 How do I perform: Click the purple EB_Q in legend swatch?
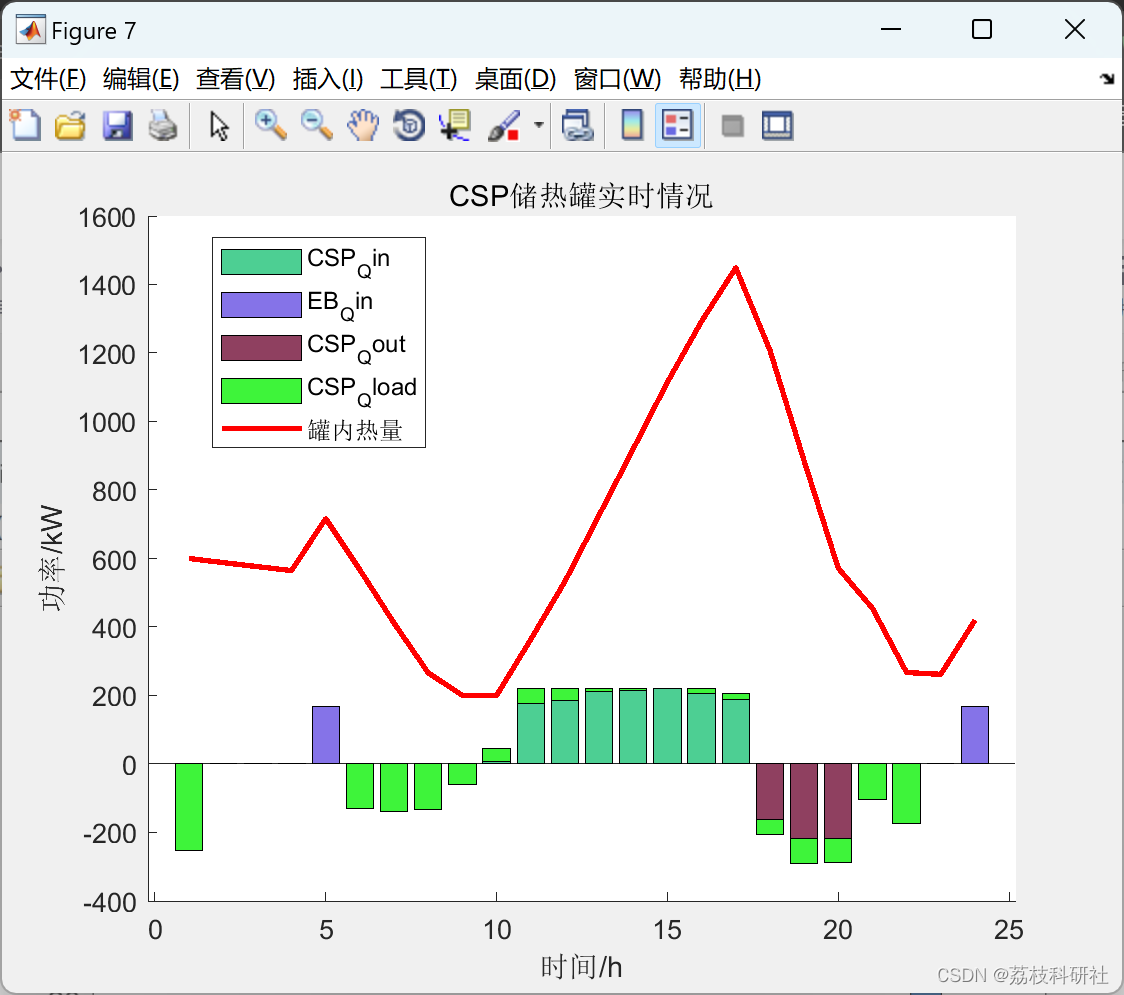(x=261, y=305)
